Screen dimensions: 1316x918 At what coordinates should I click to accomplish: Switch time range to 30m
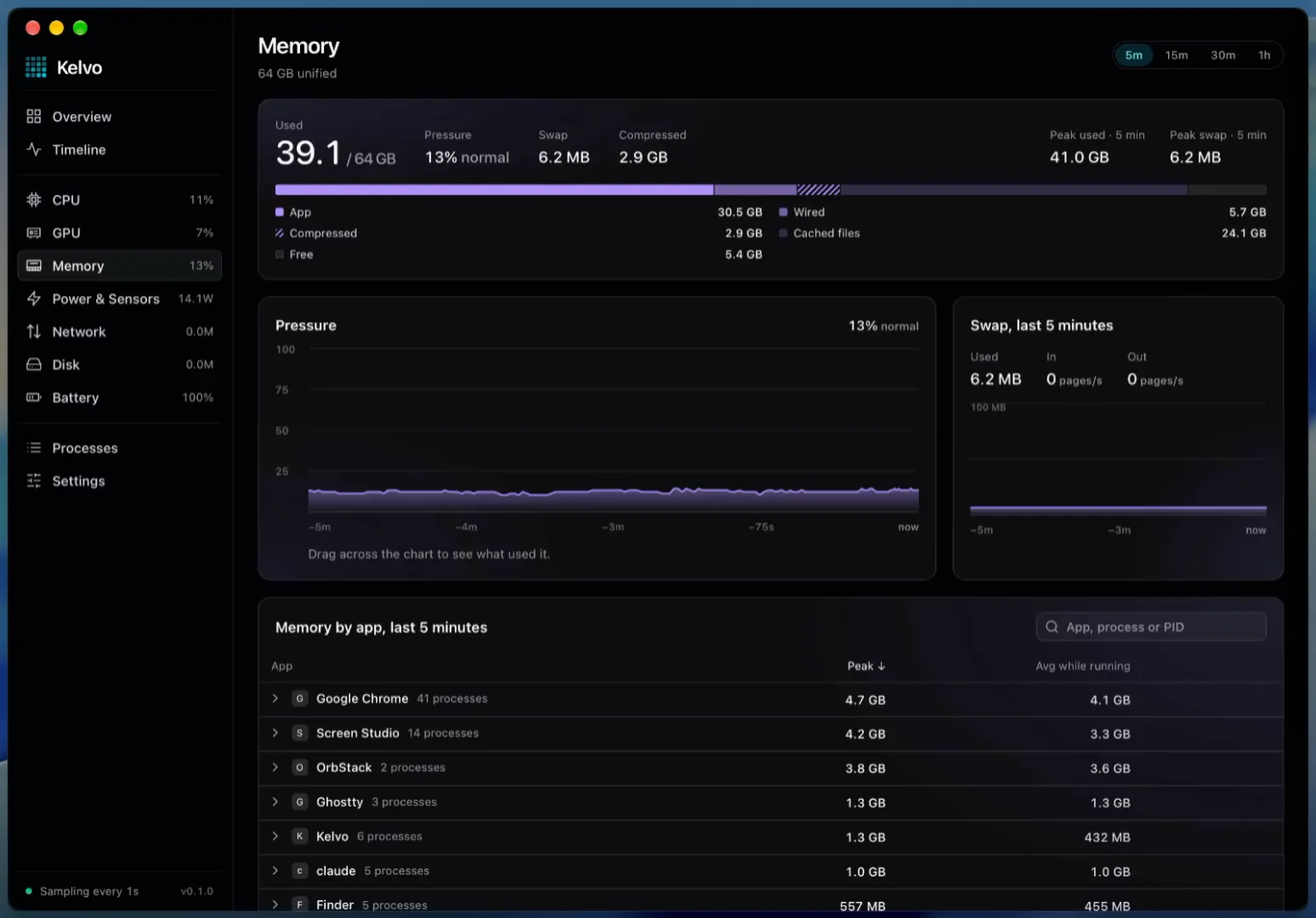coord(1223,55)
